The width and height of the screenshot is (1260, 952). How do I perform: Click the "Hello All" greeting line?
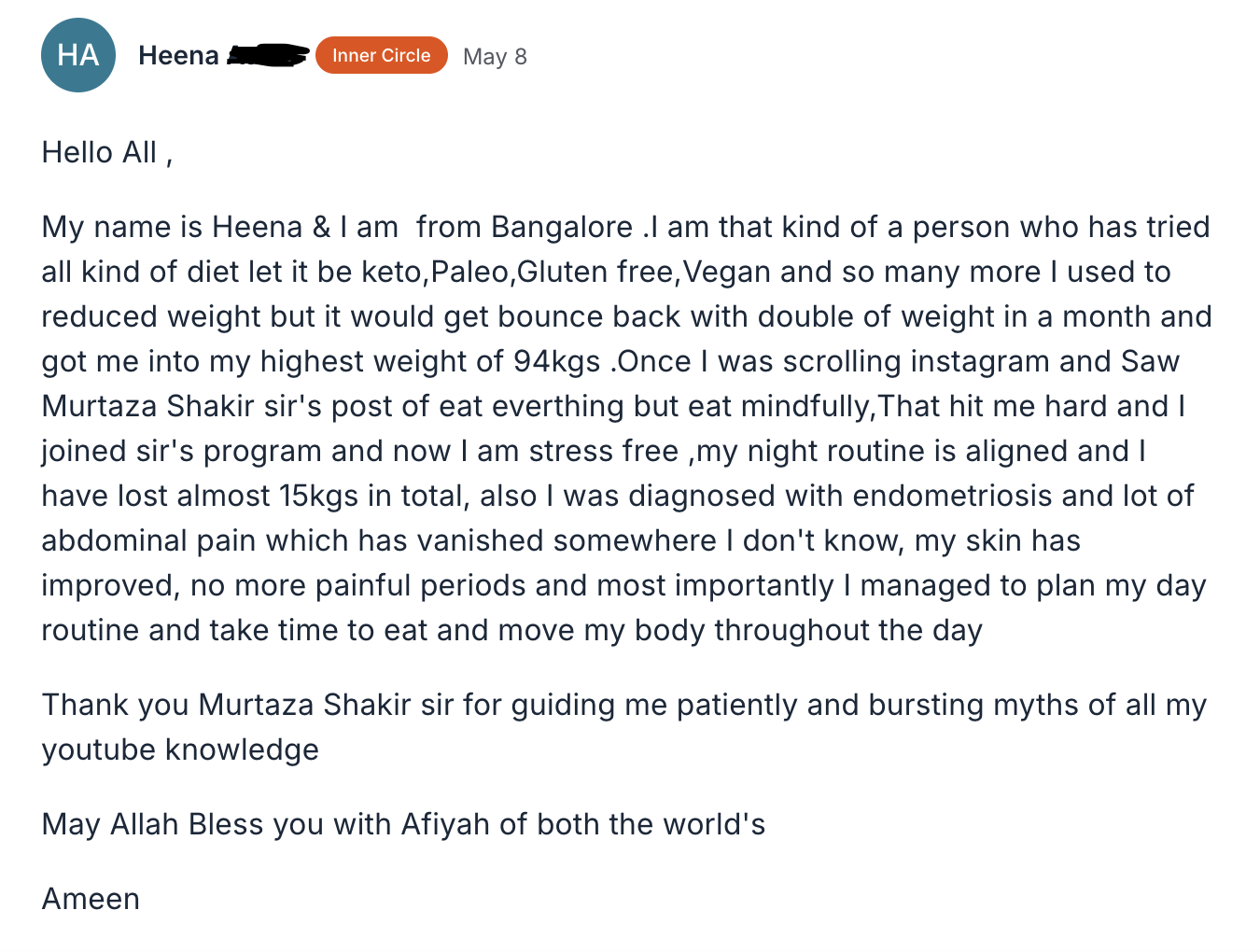pos(106,152)
